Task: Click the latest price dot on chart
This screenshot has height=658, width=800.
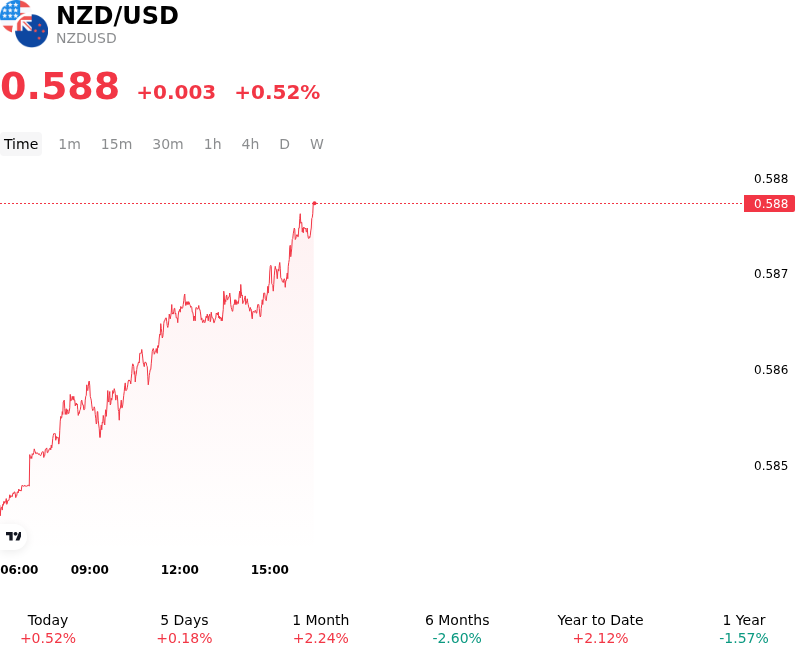Action: point(315,203)
